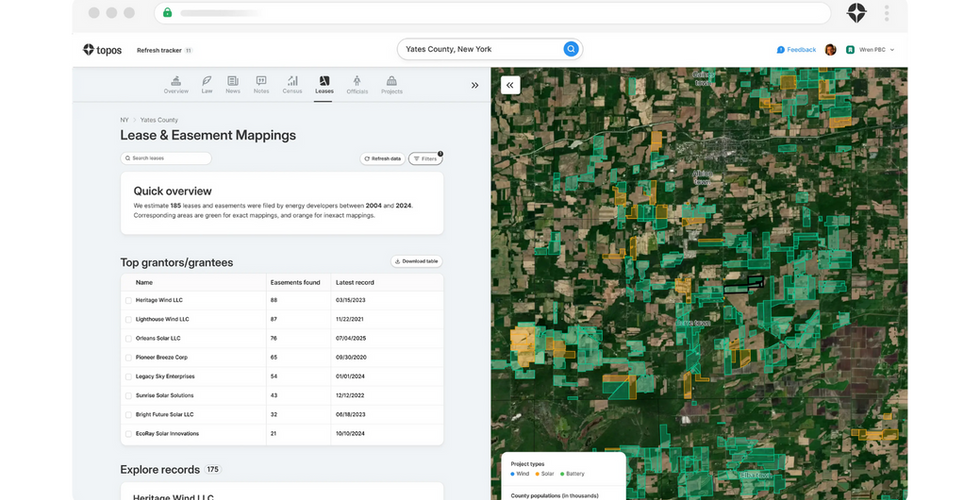Click the Name column header
Image resolution: width=980 pixels, height=500 pixels.
(144, 282)
